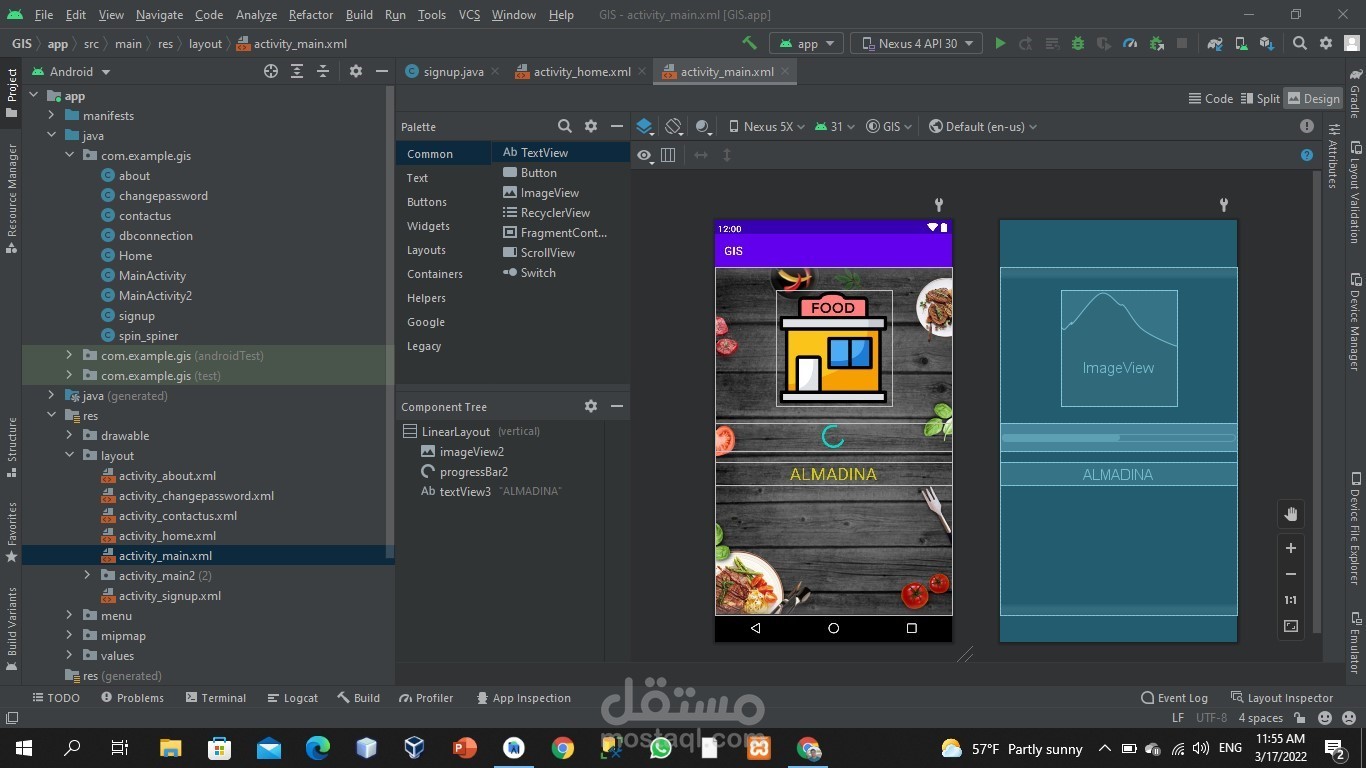Open Google Chrome from Windows taskbar
1366x768 pixels.
pyautogui.click(x=563, y=748)
